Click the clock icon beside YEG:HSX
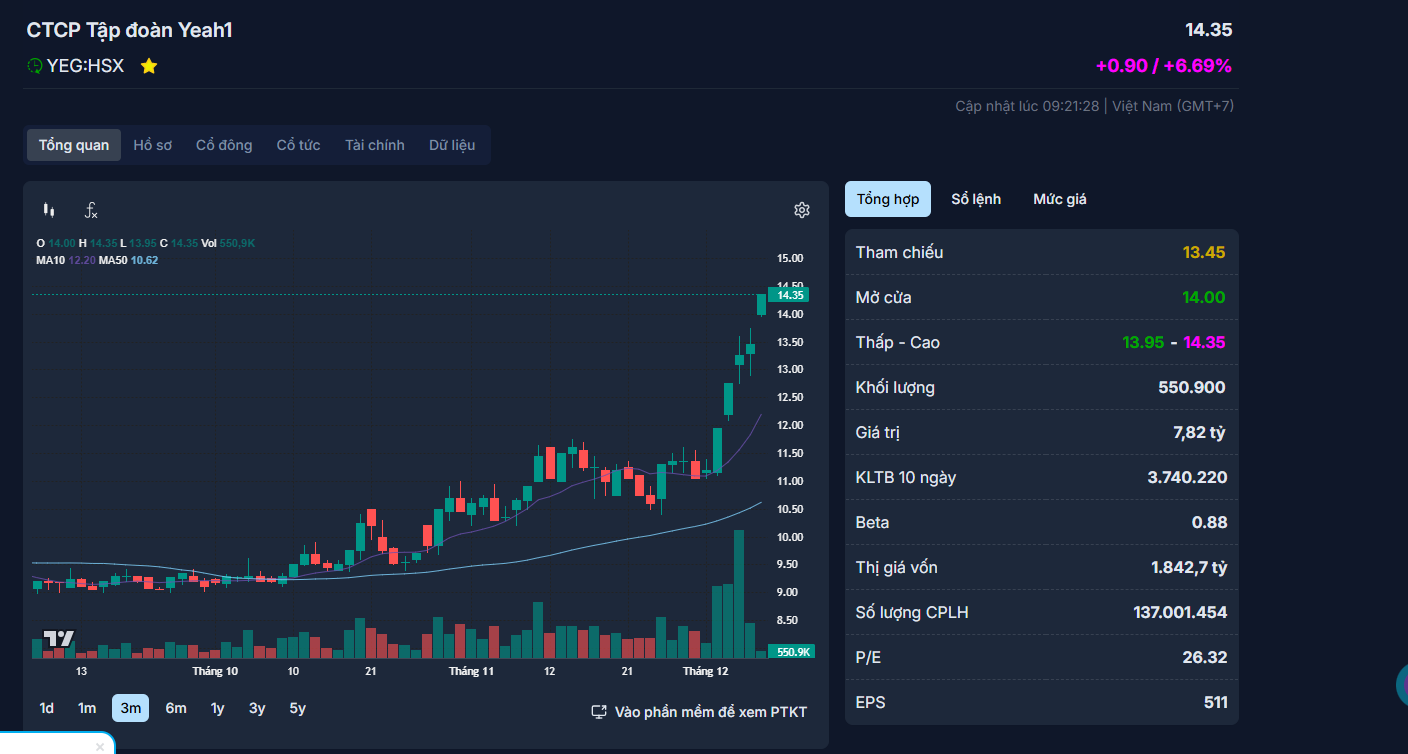 [35, 66]
